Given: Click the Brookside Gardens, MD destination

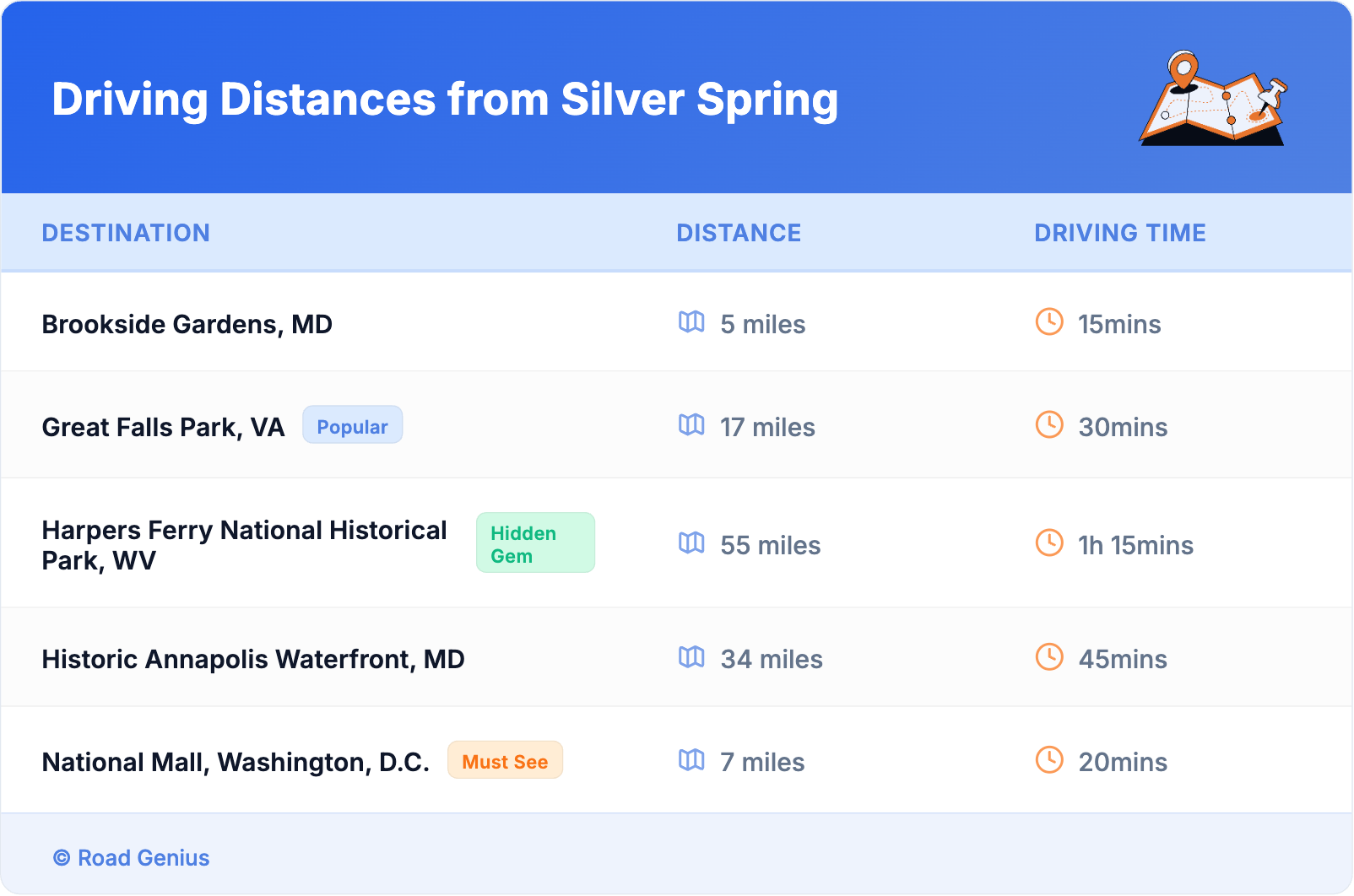Looking at the screenshot, I should pos(187,324).
